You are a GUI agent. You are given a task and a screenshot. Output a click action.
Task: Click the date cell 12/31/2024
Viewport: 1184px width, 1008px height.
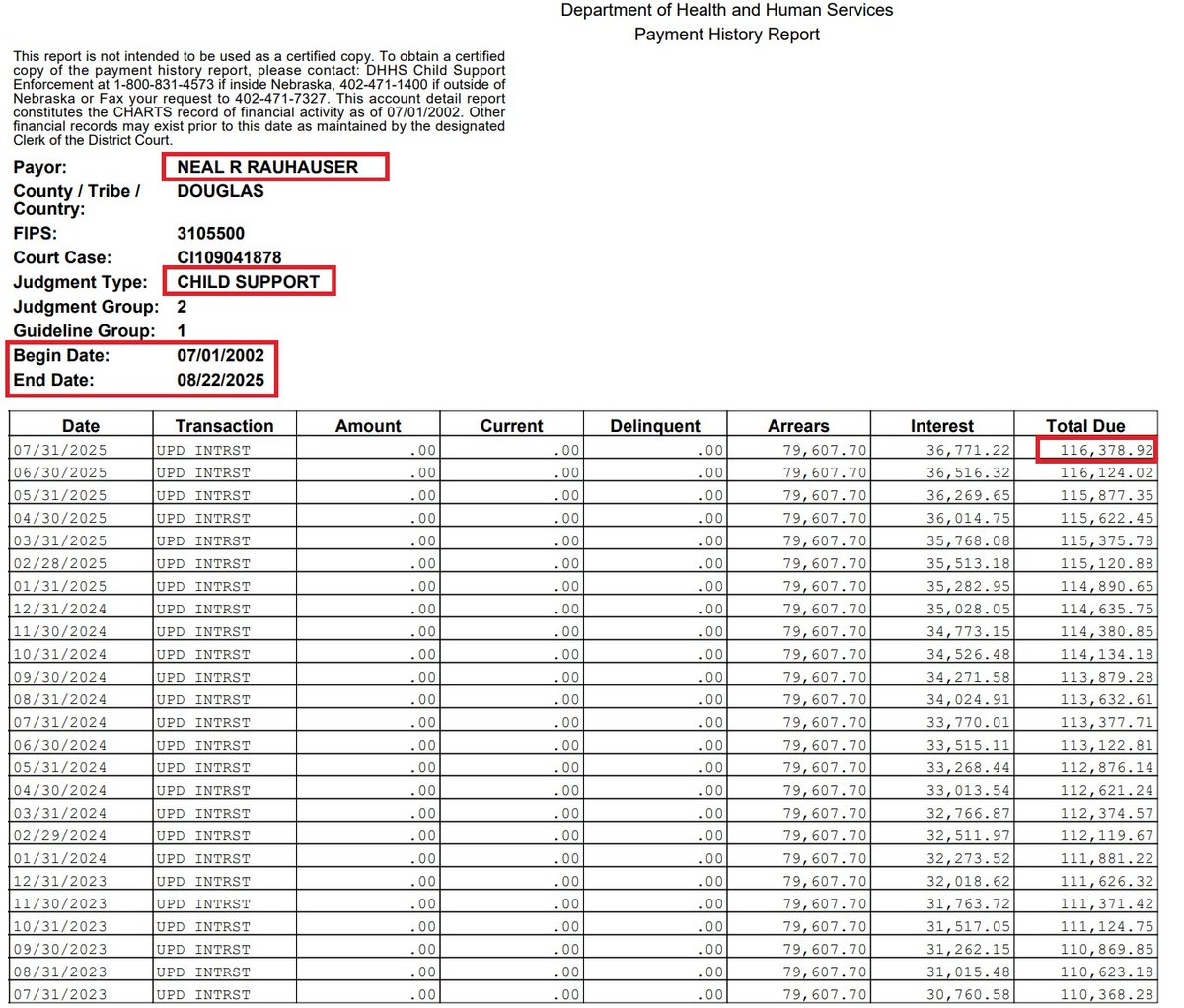tap(60, 609)
